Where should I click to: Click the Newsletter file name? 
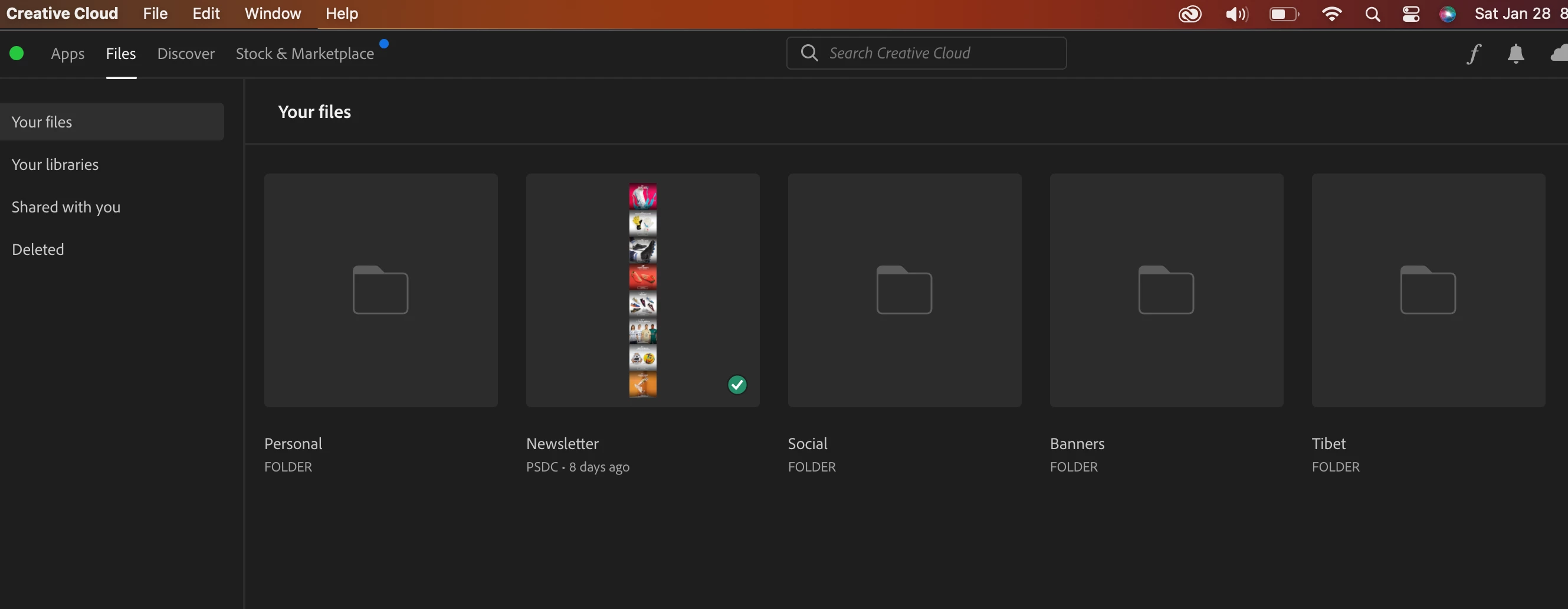click(562, 443)
